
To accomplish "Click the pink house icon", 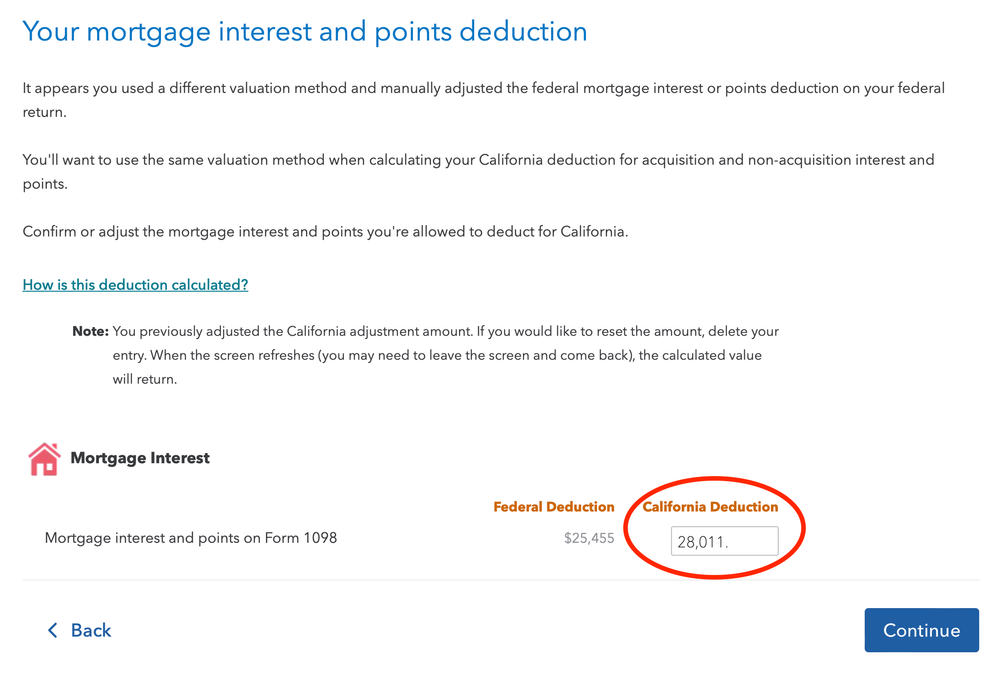I will (x=44, y=459).
